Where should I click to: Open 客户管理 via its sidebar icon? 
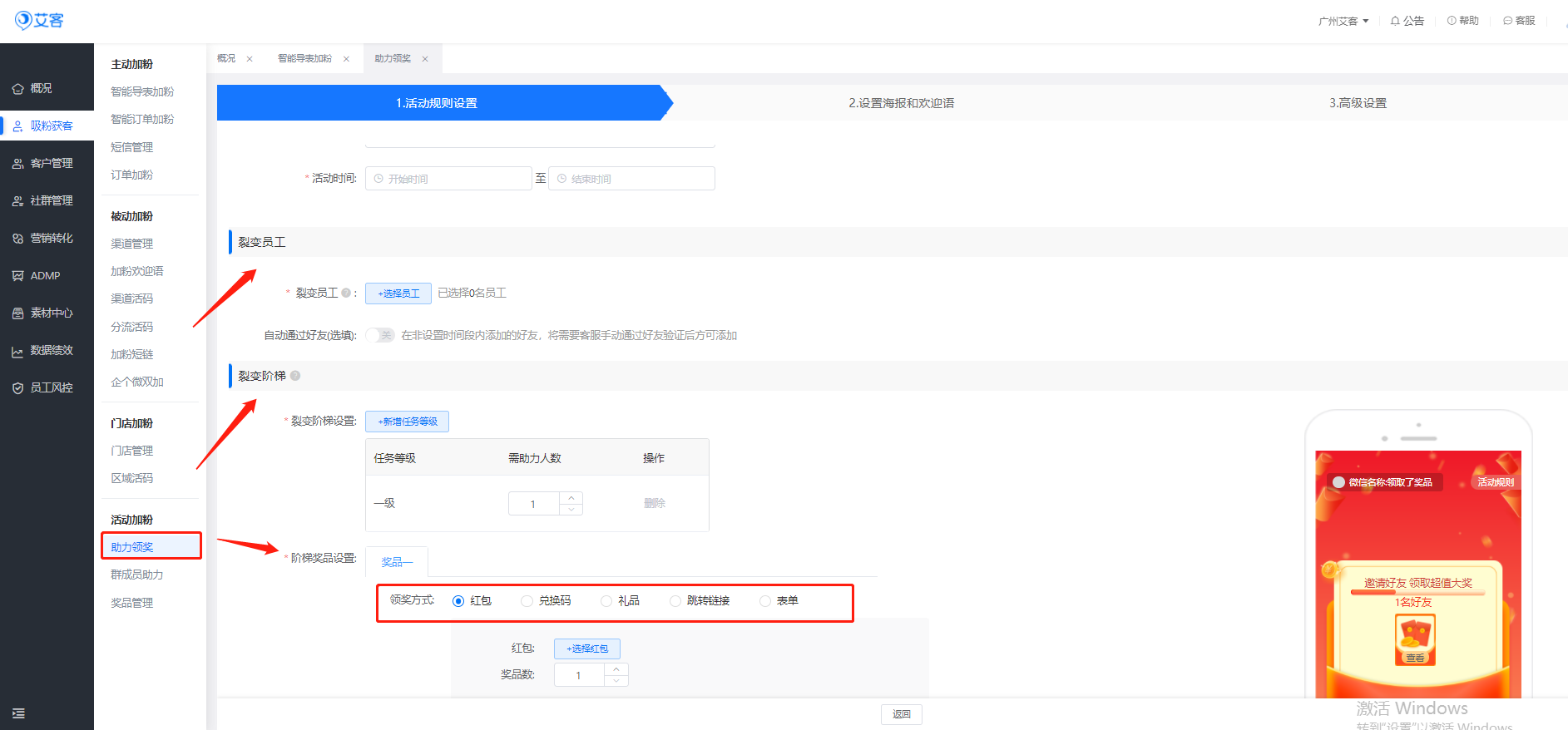[17, 164]
